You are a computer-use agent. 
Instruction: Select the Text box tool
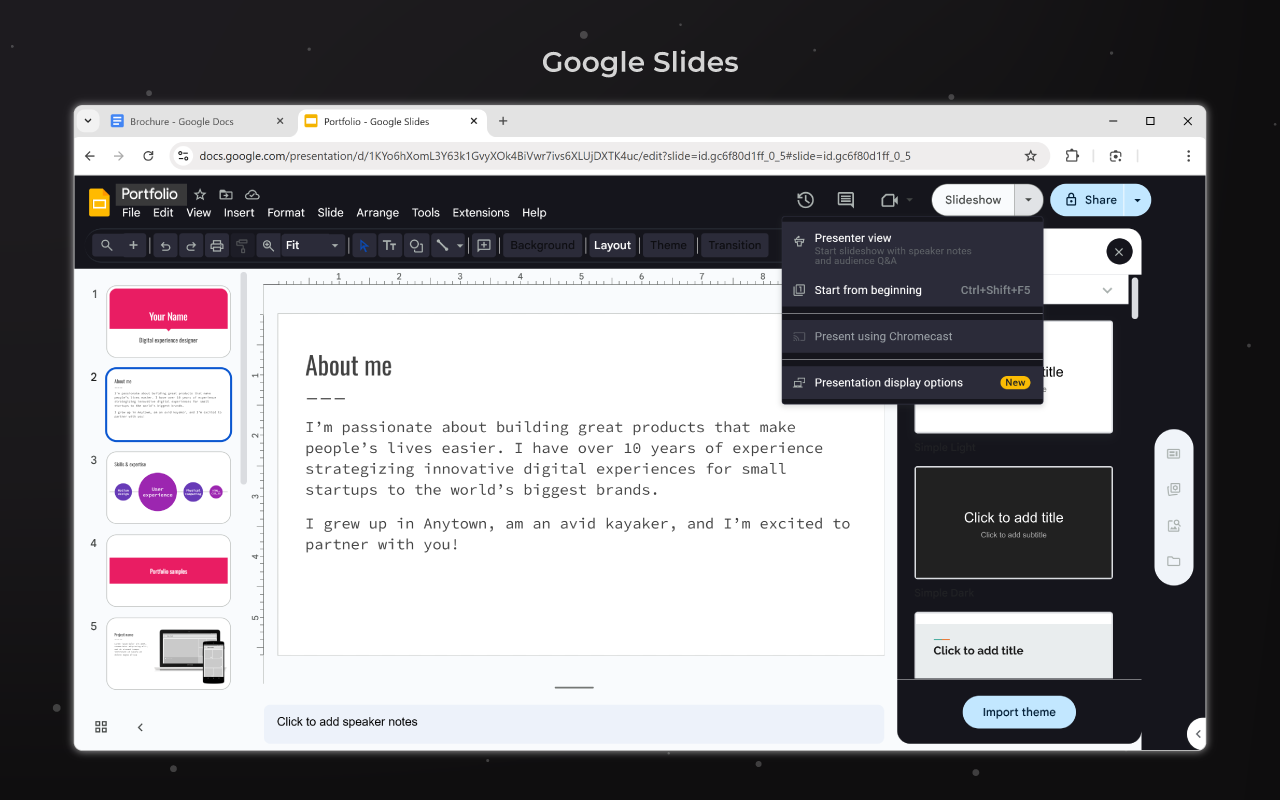pos(389,245)
